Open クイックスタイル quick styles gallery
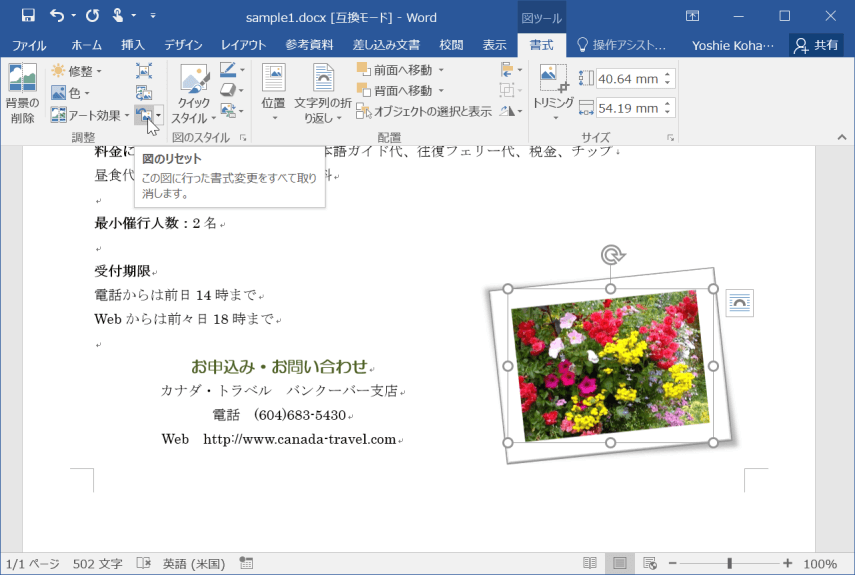Image resolution: width=855 pixels, height=575 pixels. click(194, 94)
